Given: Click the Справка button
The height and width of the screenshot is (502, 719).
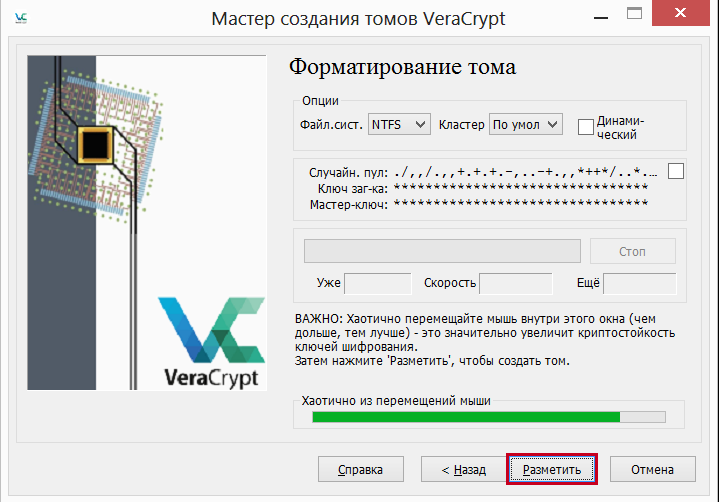Looking at the screenshot, I should click(x=360, y=469).
